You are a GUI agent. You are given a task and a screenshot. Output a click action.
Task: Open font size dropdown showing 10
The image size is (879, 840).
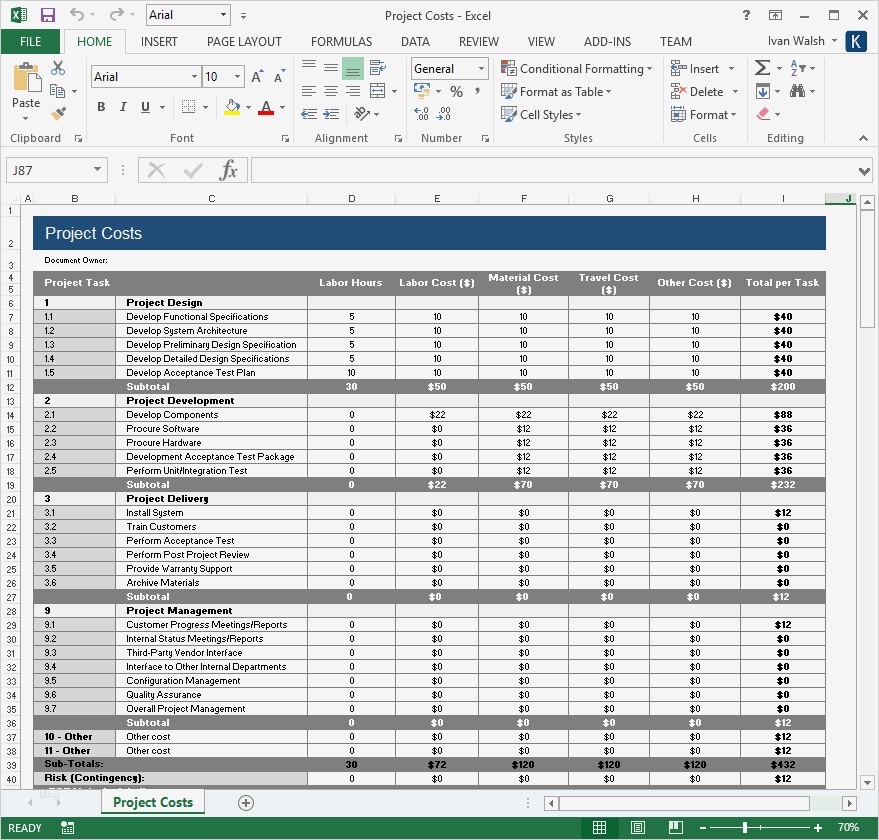[x=238, y=76]
